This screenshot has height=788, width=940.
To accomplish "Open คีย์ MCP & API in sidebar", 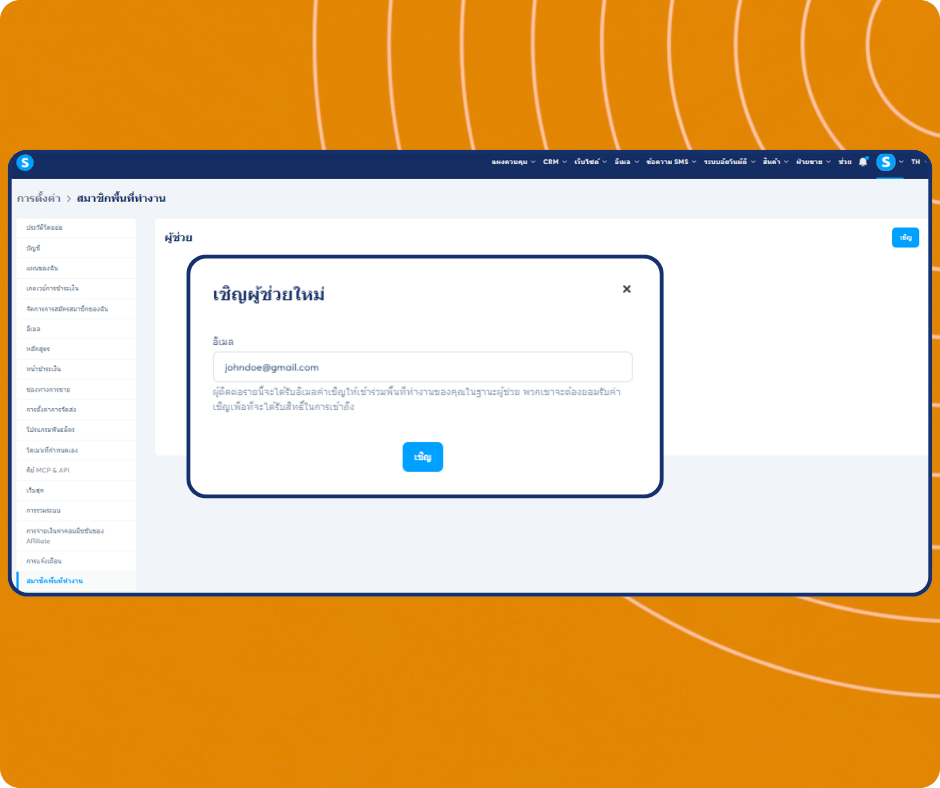I will tap(75, 470).
